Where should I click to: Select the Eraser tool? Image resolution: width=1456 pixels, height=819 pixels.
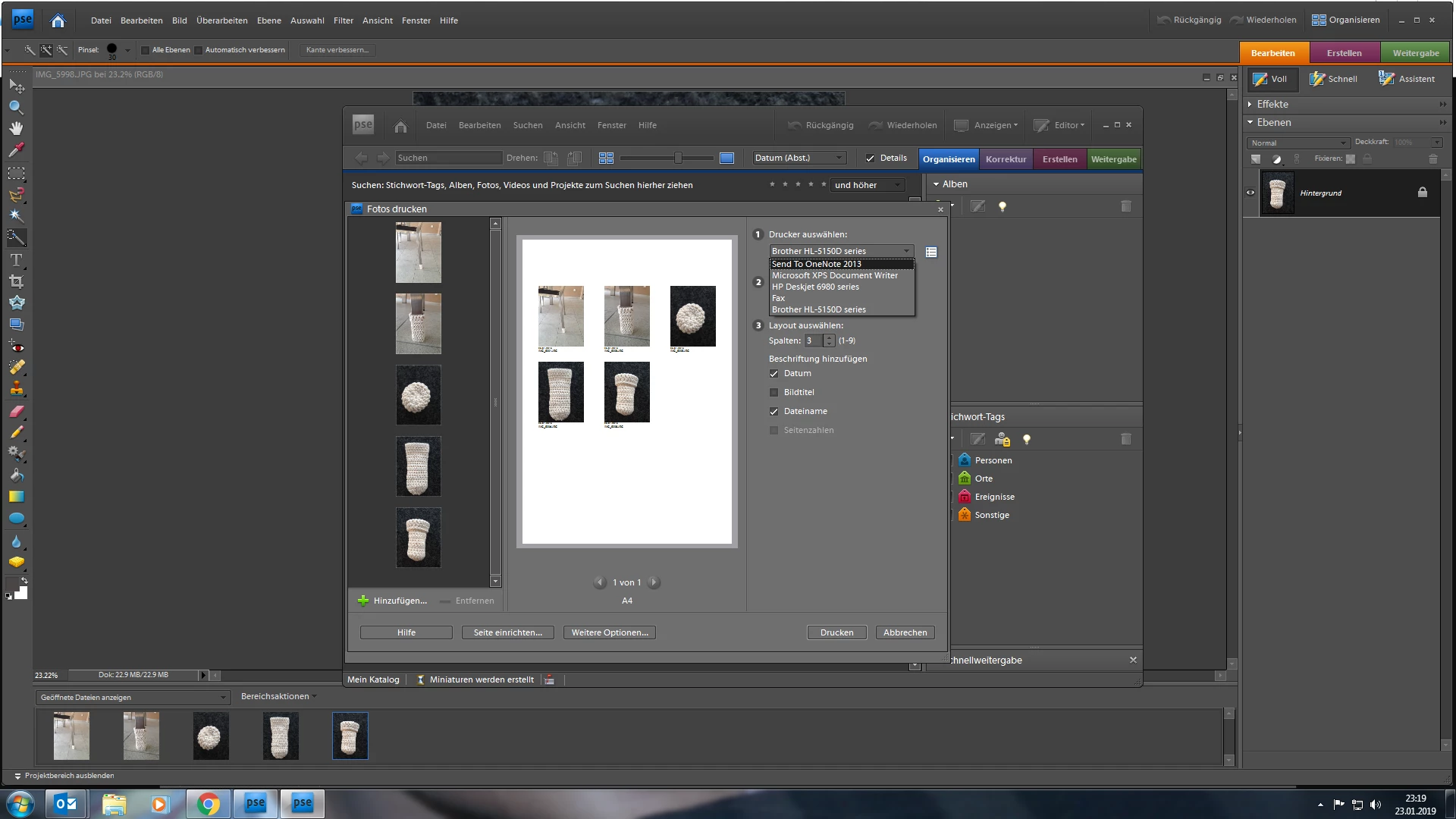click(x=16, y=411)
